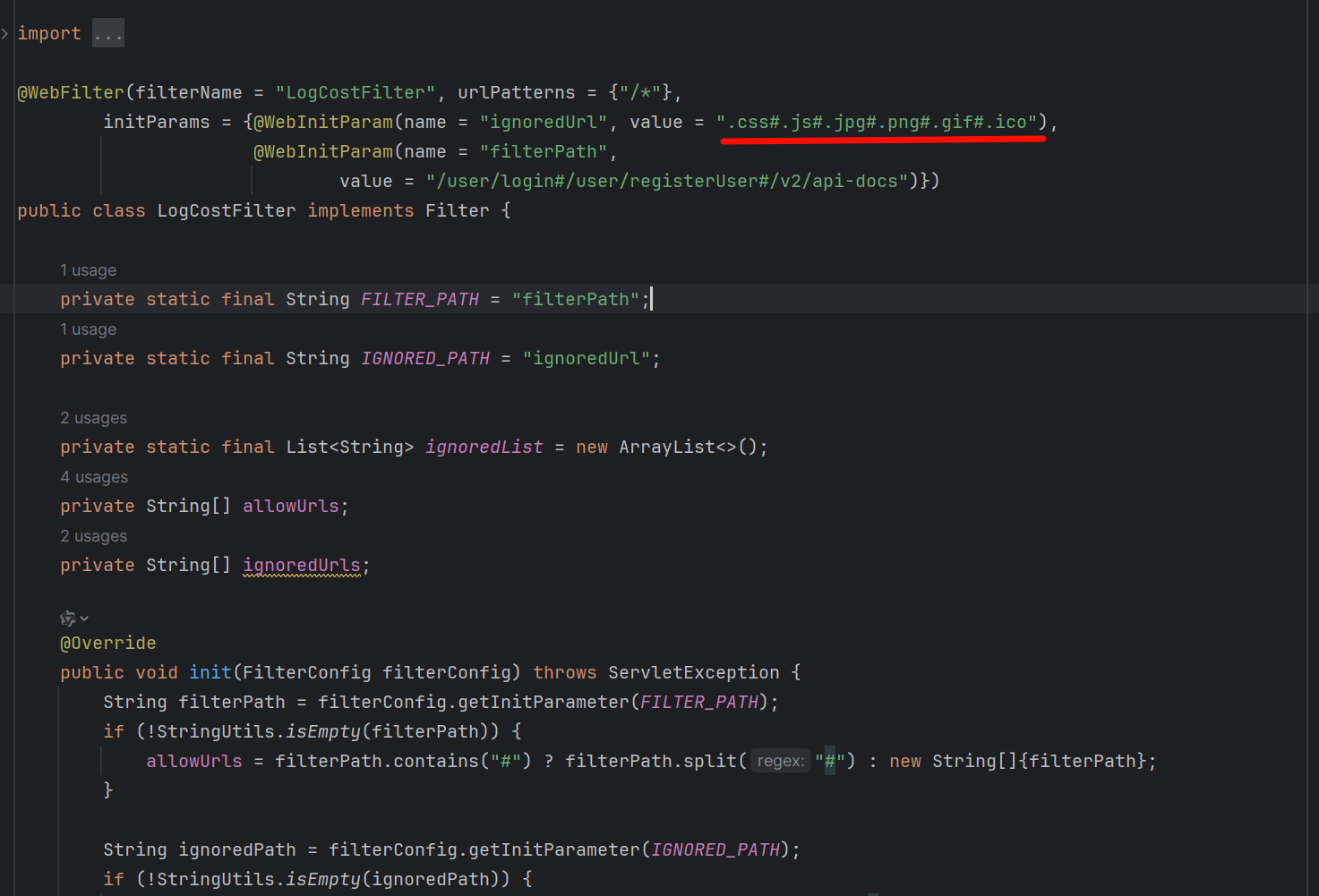Click the @WebFilter annotation

pyautogui.click(x=71, y=92)
